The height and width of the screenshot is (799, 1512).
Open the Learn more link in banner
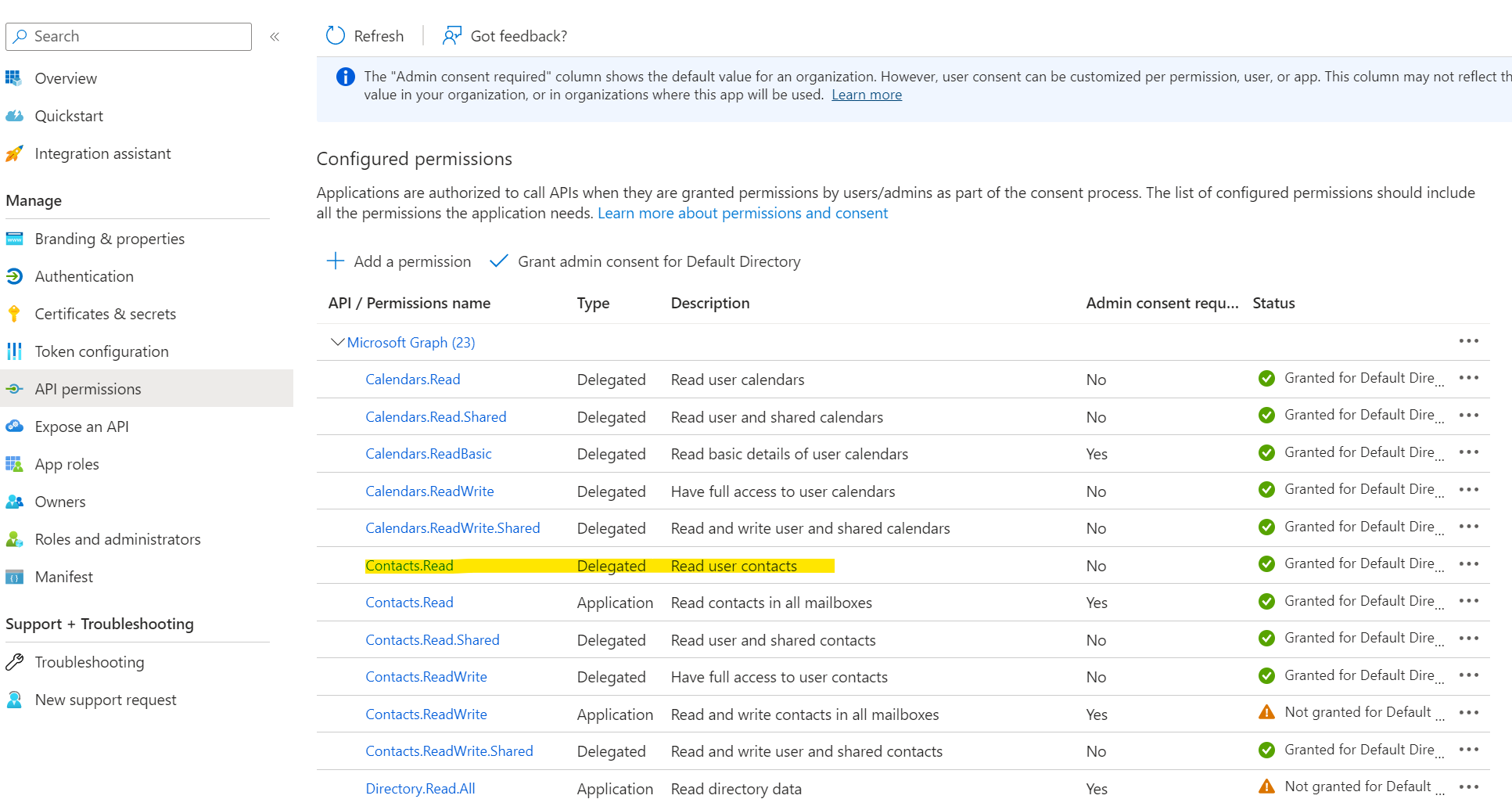click(866, 95)
